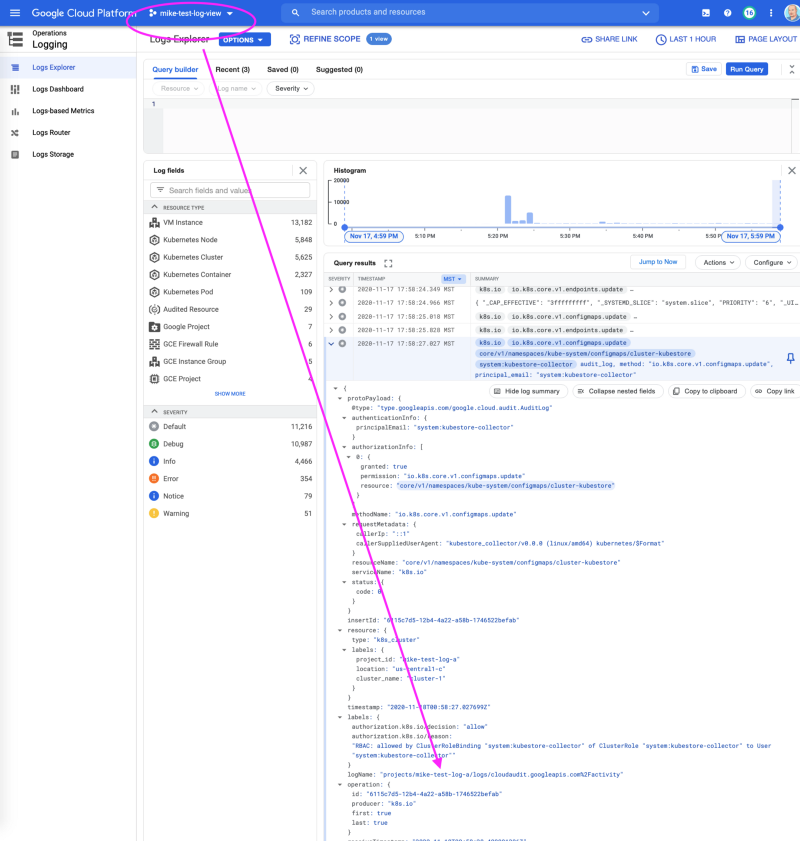Collapse the SEVERITY section
800x841 pixels.
pos(154,411)
